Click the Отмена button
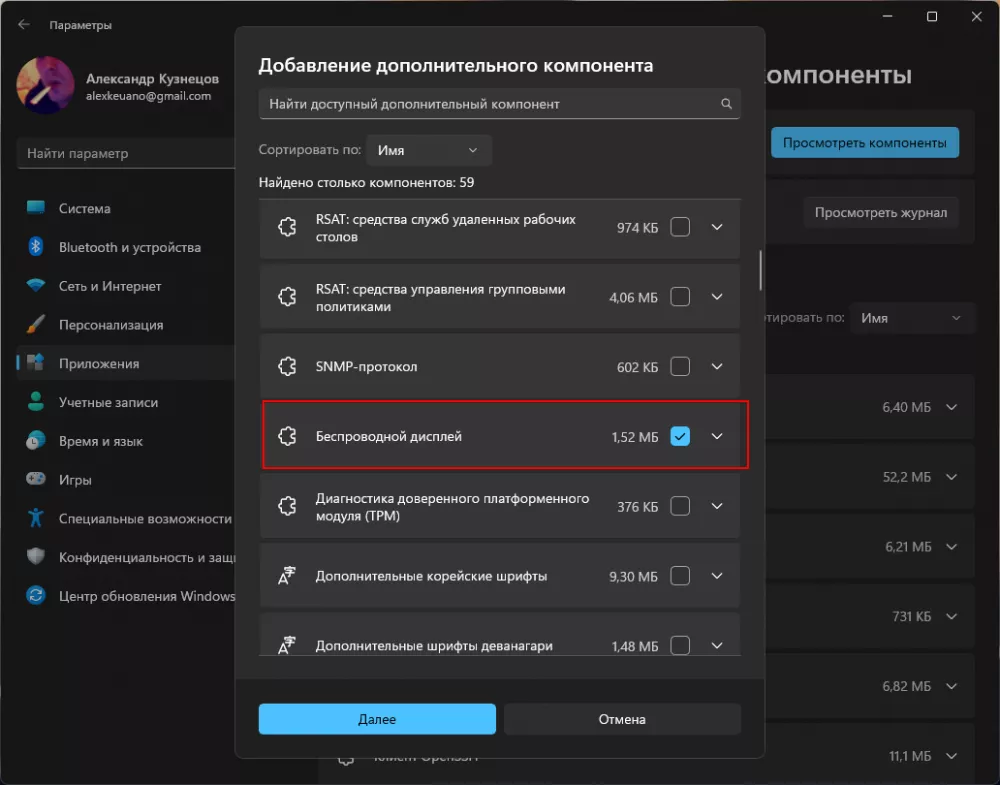The height and width of the screenshot is (785, 1000). pos(622,719)
